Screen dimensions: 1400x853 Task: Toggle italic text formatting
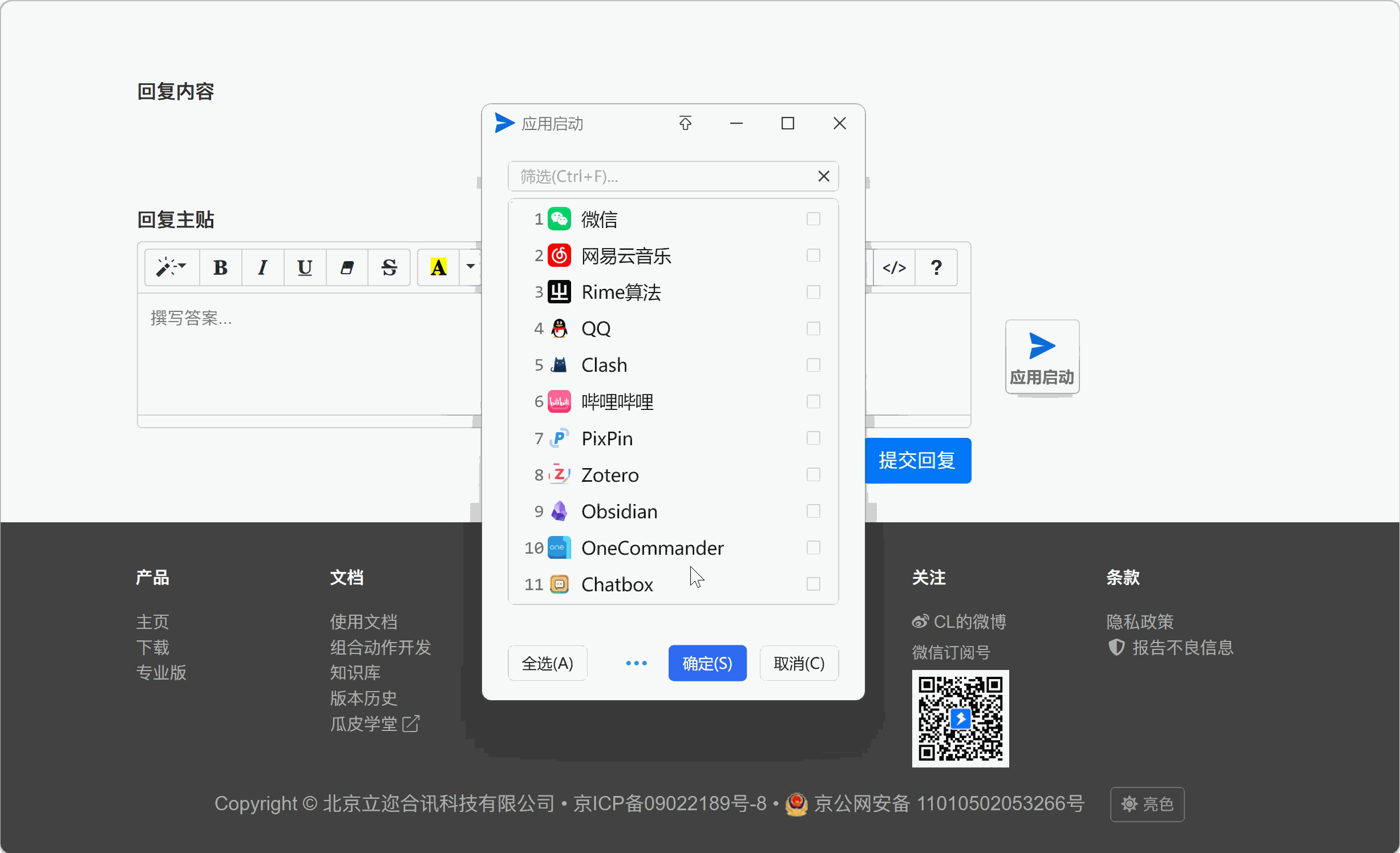[x=262, y=267]
